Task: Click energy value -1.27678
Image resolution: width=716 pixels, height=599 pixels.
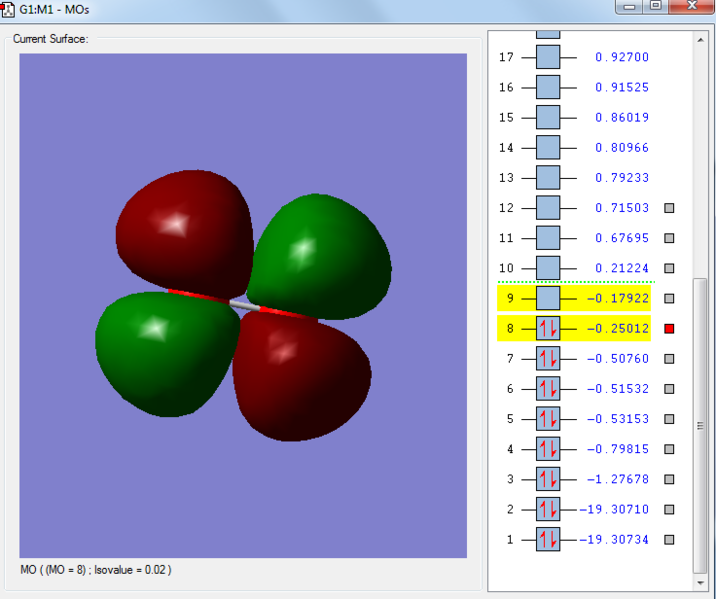Action: pyautogui.click(x=618, y=479)
